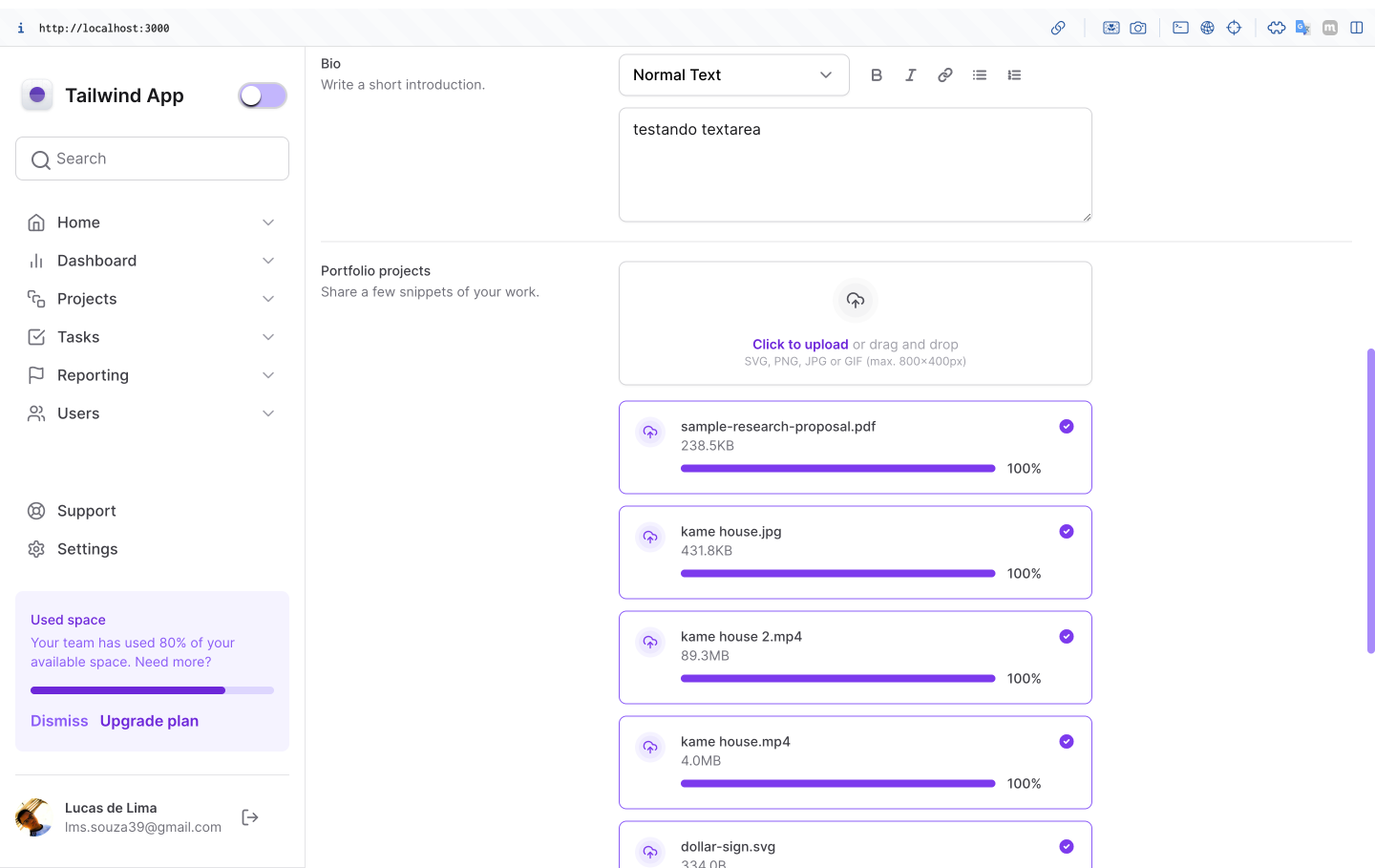Open the terminal console icon in browser toolbar
This screenshot has width=1375, height=868.
point(1180,28)
